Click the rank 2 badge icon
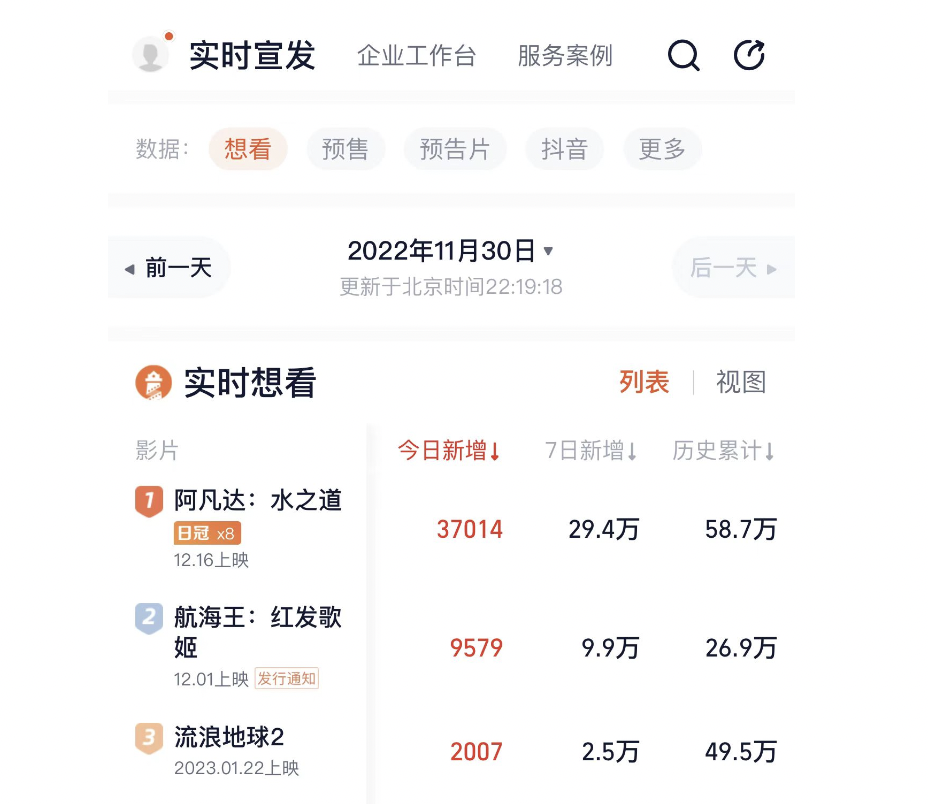 [x=149, y=618]
